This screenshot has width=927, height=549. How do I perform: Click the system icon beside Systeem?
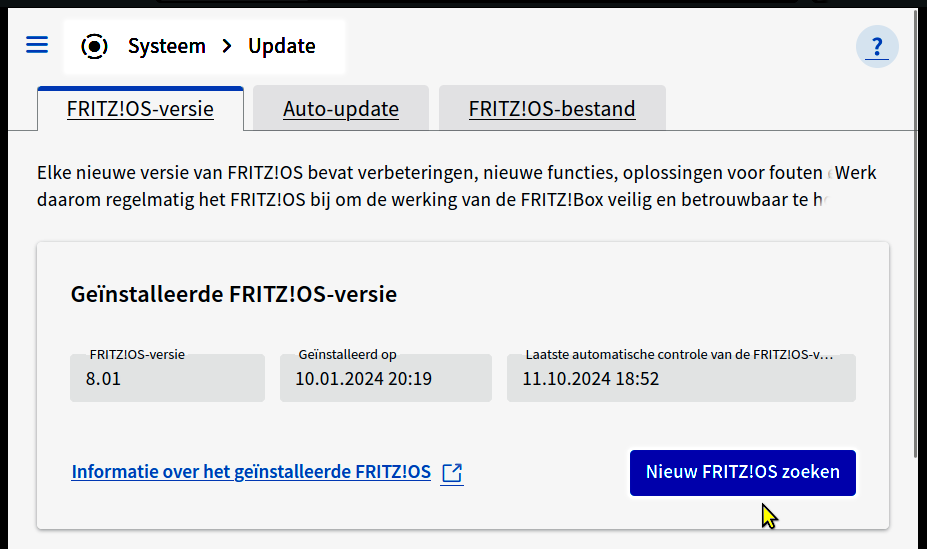pos(94,46)
